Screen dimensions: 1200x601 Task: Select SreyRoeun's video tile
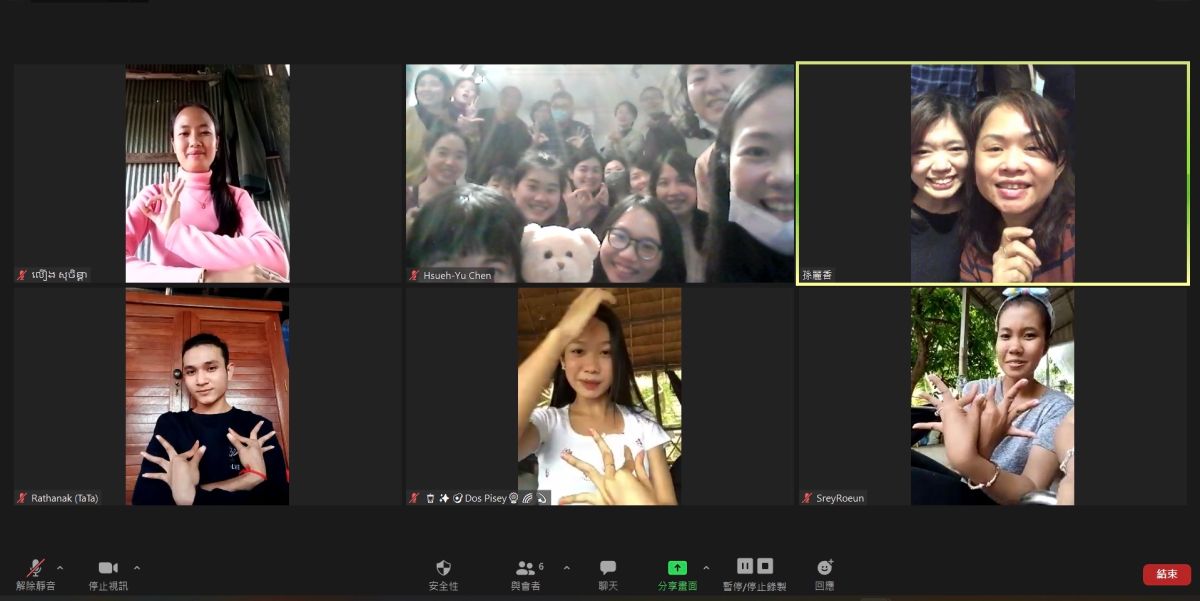click(x=992, y=396)
